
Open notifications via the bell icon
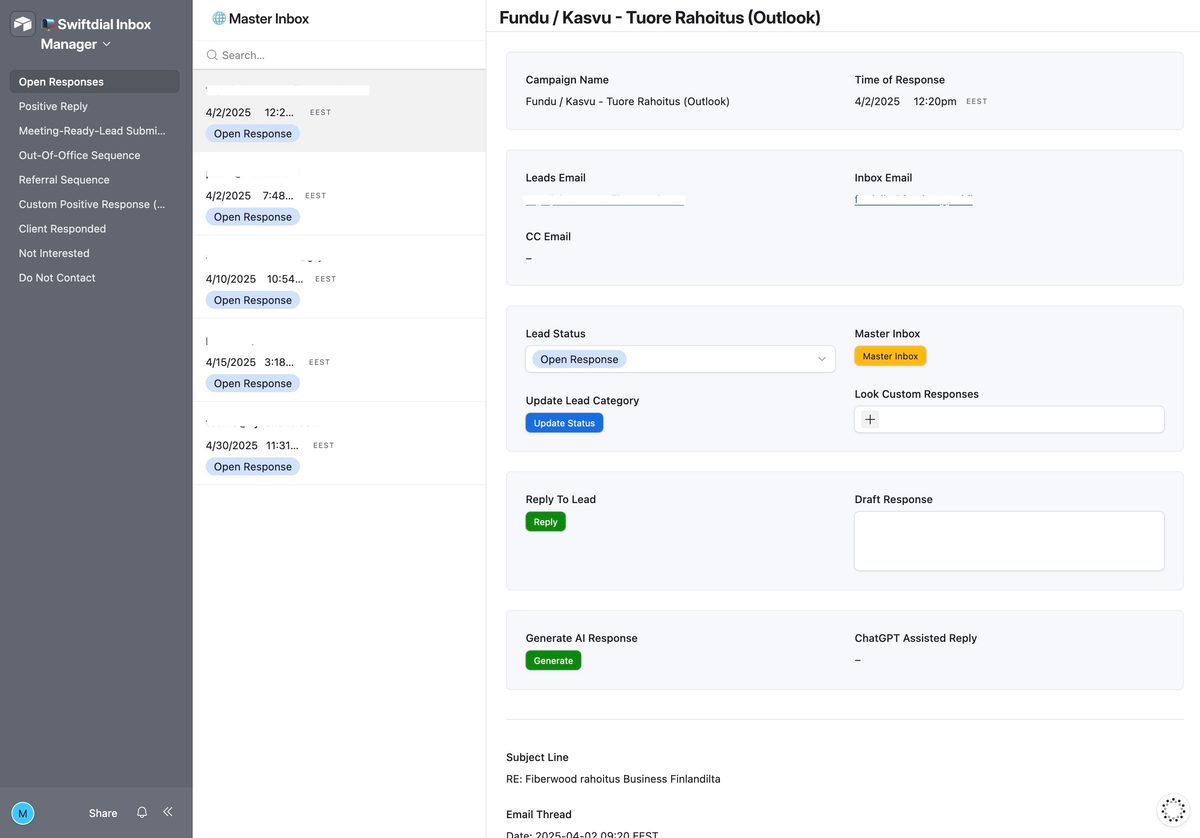coord(140,812)
